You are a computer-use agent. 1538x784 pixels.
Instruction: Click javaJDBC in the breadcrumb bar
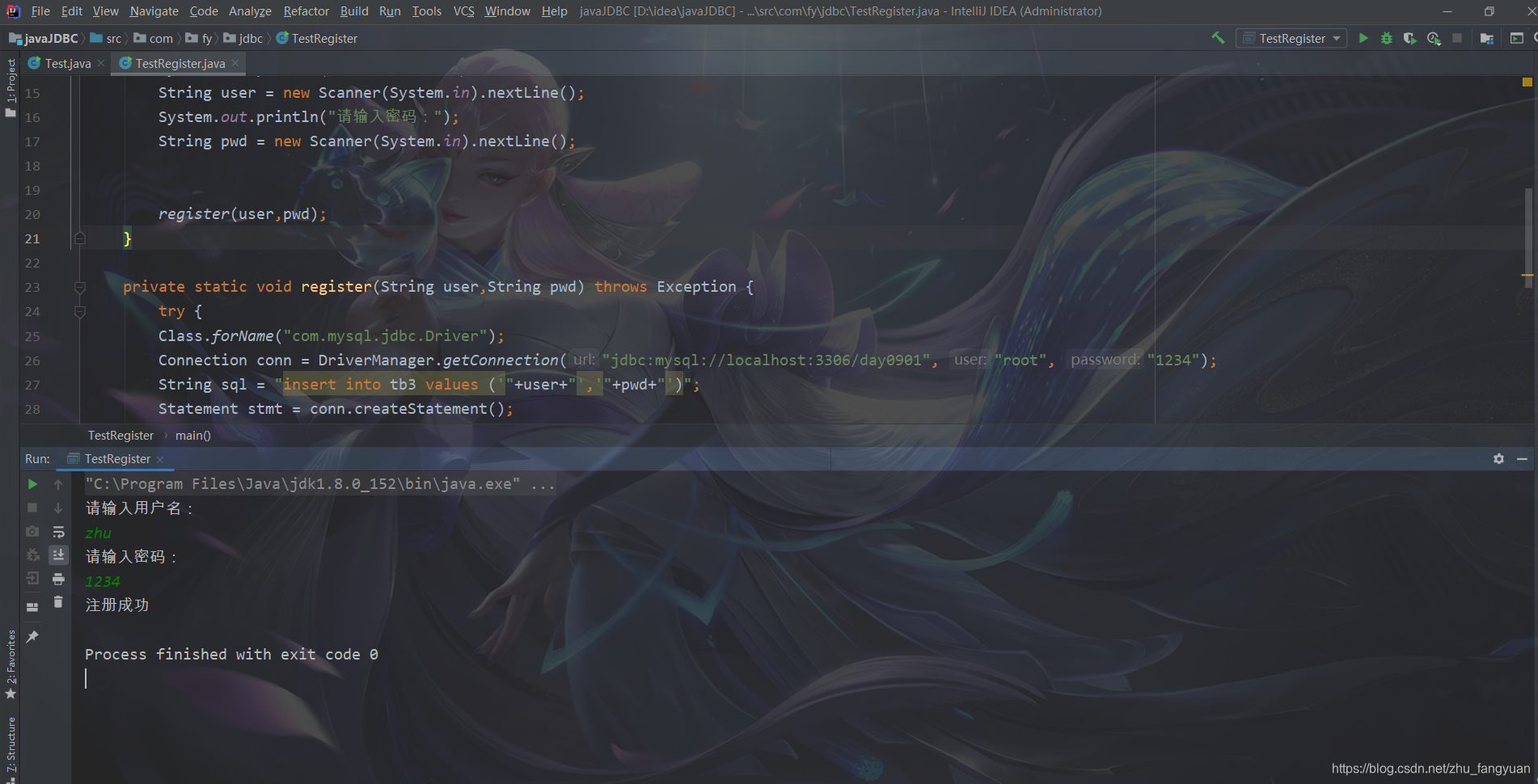pos(44,38)
